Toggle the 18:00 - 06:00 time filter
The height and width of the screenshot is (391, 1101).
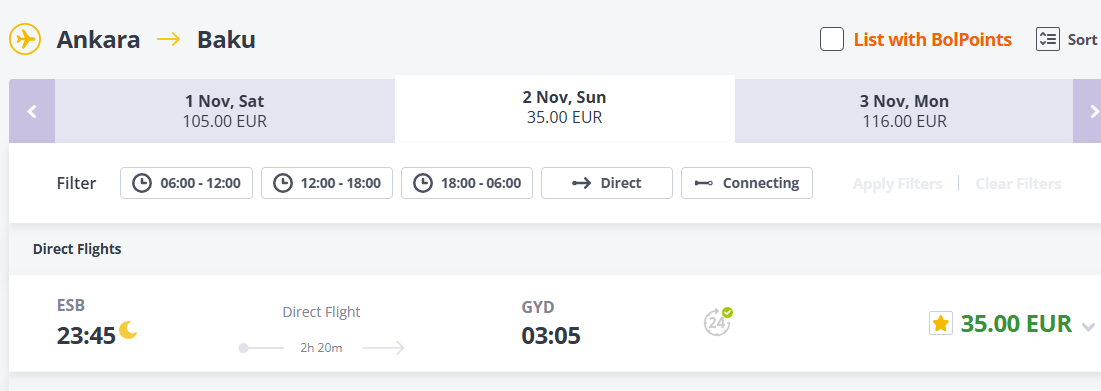[467, 183]
